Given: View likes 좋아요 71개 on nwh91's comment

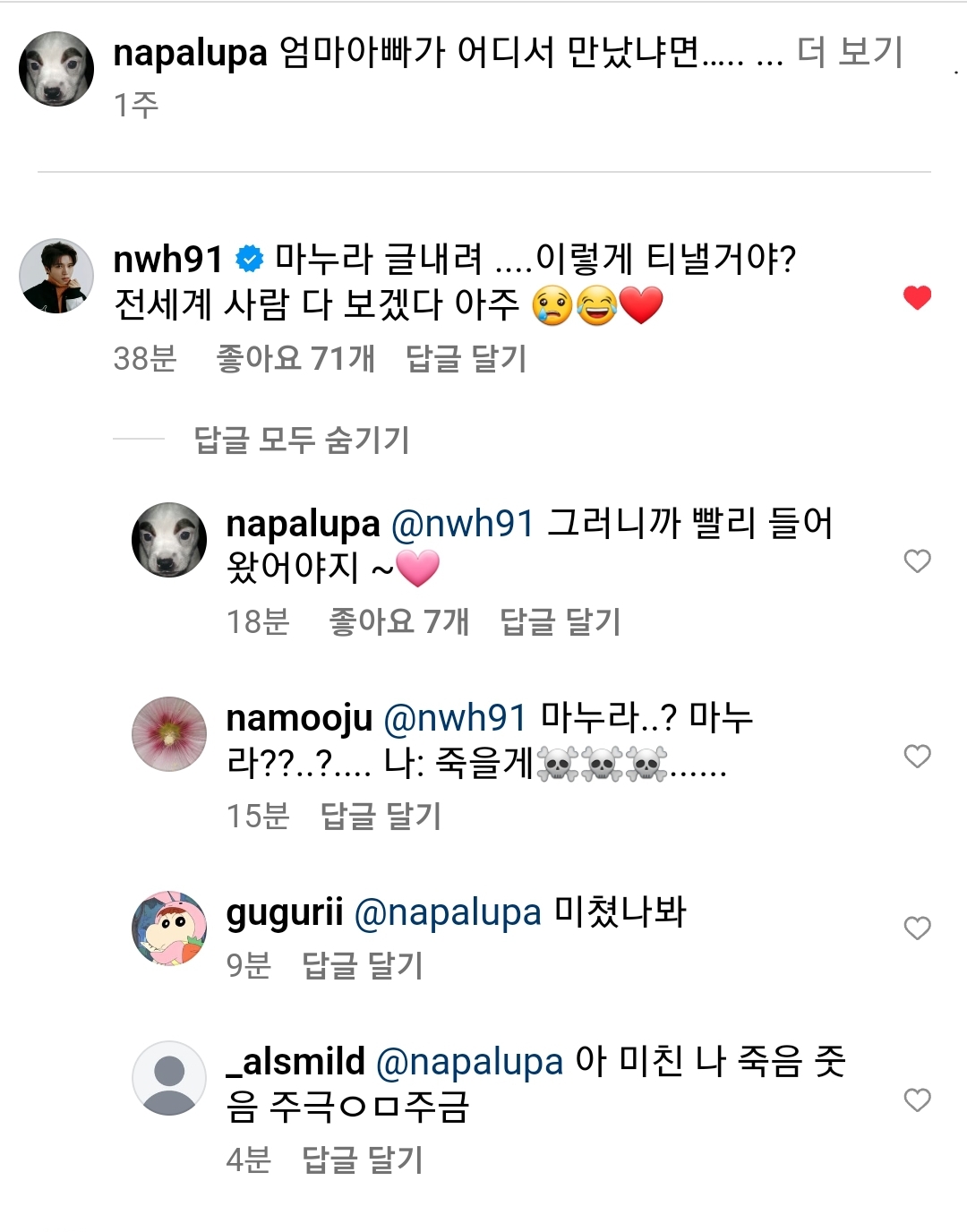Looking at the screenshot, I should pos(295,359).
